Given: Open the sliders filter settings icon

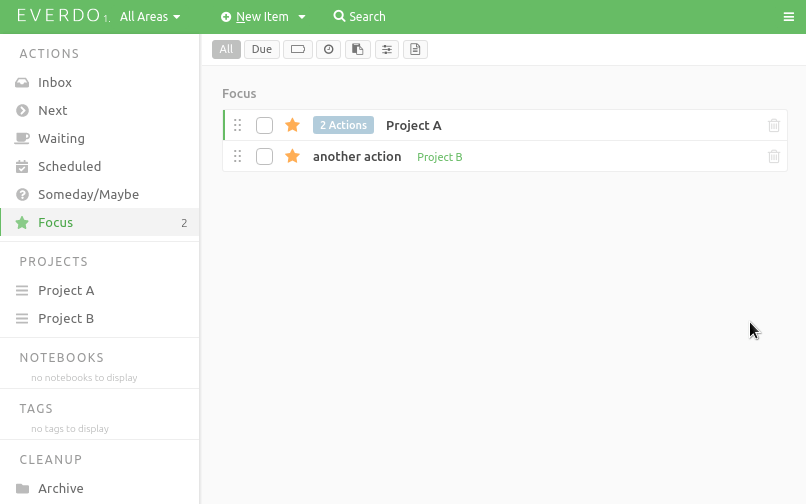Looking at the screenshot, I should point(387,49).
